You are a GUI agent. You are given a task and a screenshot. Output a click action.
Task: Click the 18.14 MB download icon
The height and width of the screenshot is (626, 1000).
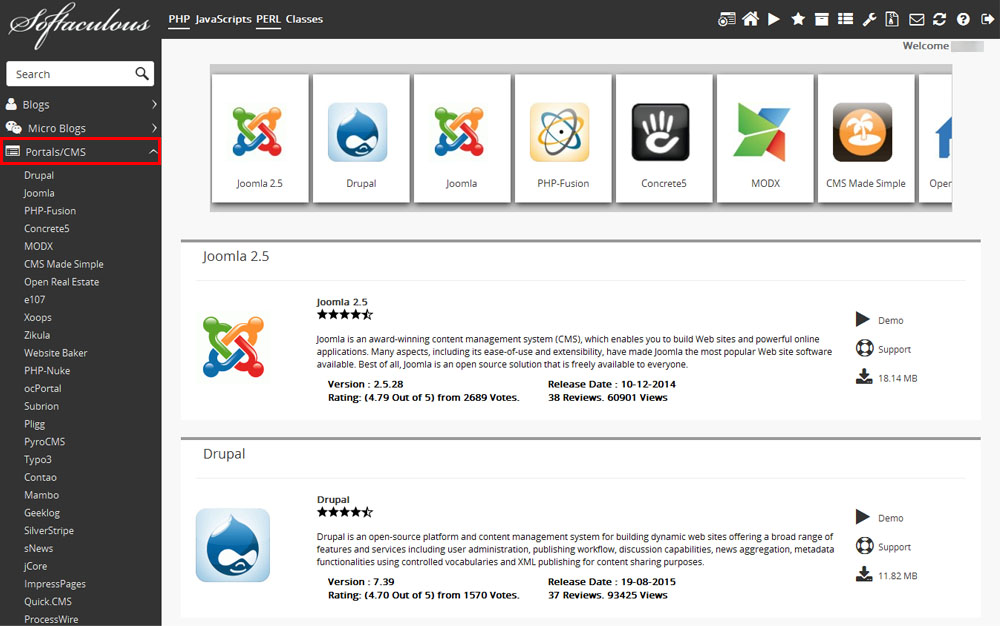click(x=864, y=377)
